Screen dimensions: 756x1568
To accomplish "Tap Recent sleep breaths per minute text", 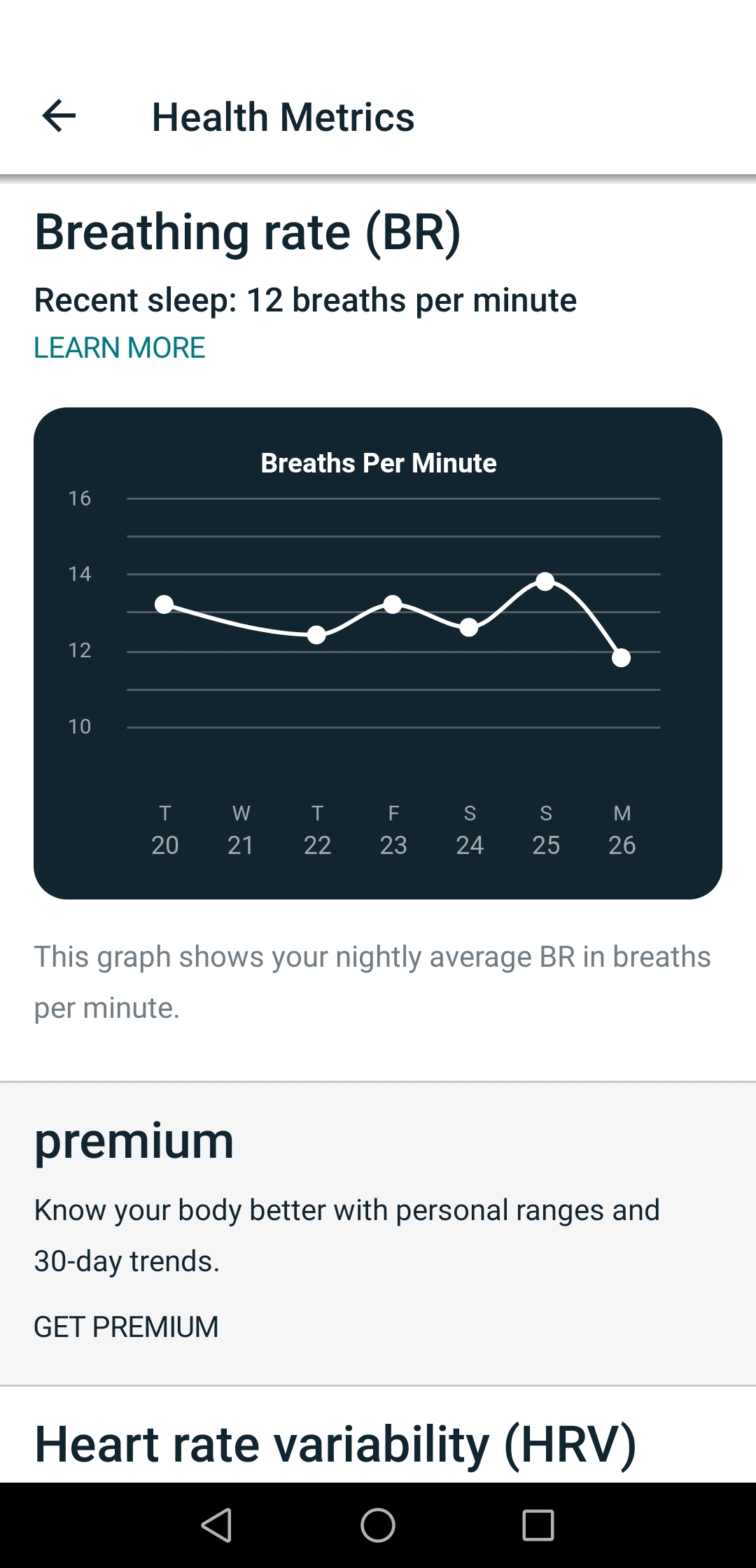I will click(305, 300).
